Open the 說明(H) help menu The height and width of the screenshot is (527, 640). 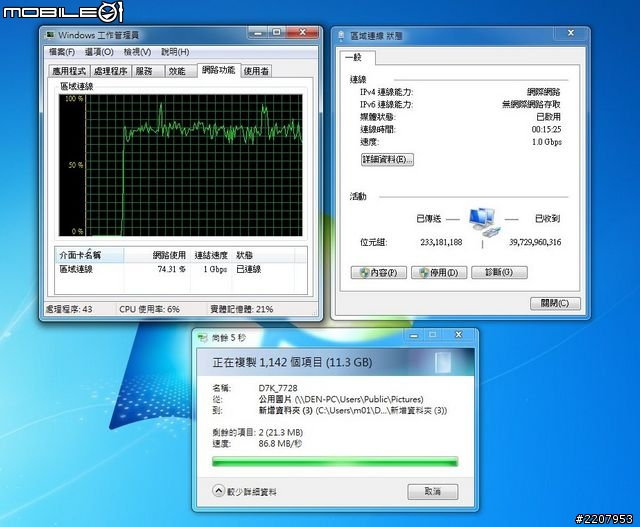[x=175, y=52]
